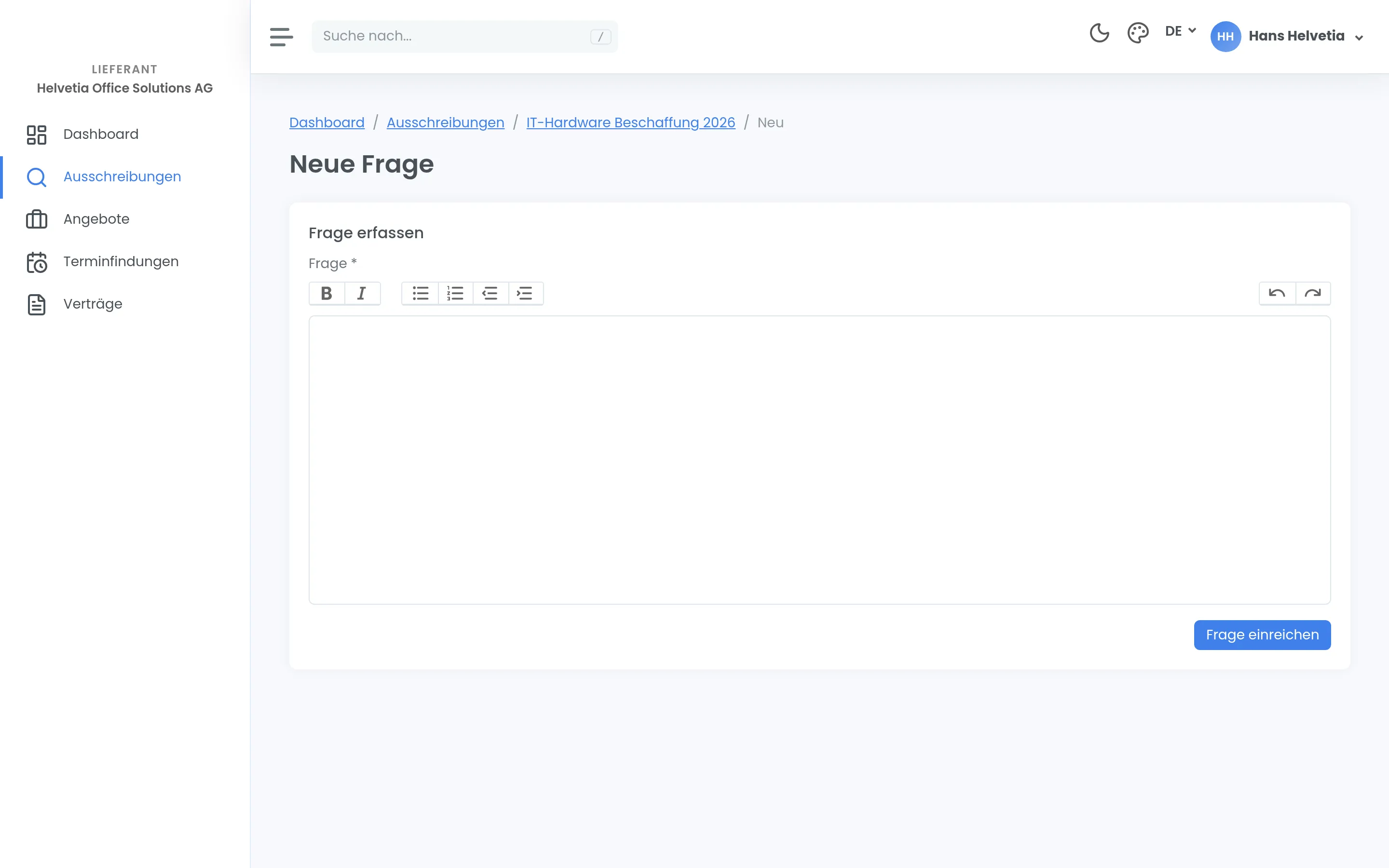This screenshot has height=868, width=1389.
Task: Go to IT-Hardware Beschaffung 2026 breadcrumb
Action: point(631,123)
